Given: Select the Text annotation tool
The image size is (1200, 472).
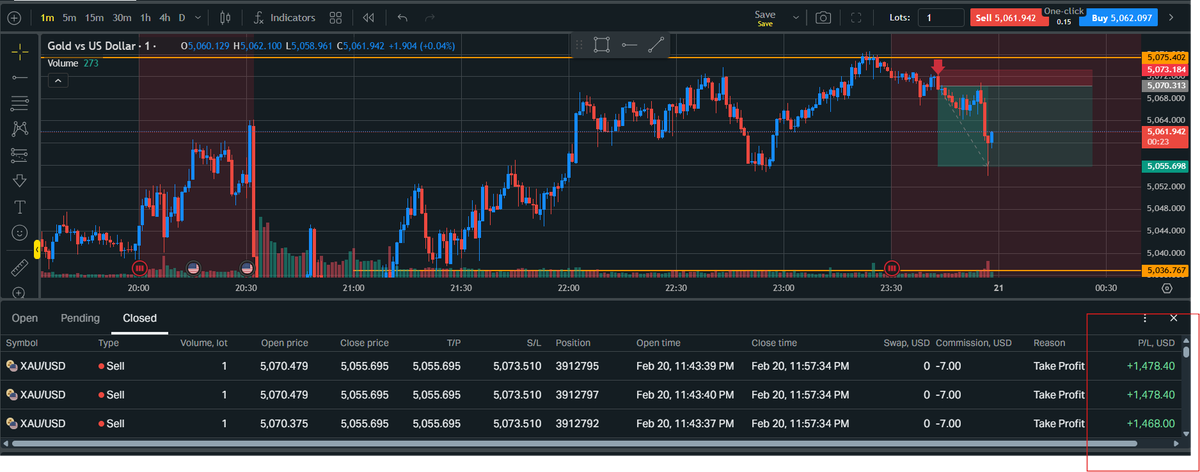Looking at the screenshot, I should [19, 206].
